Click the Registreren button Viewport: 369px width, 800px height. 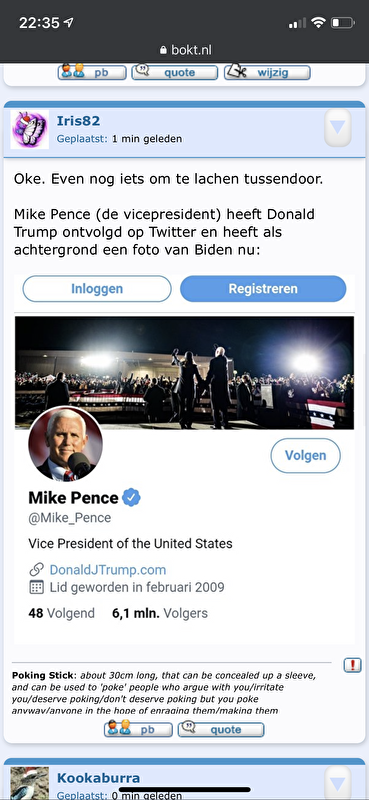263,289
